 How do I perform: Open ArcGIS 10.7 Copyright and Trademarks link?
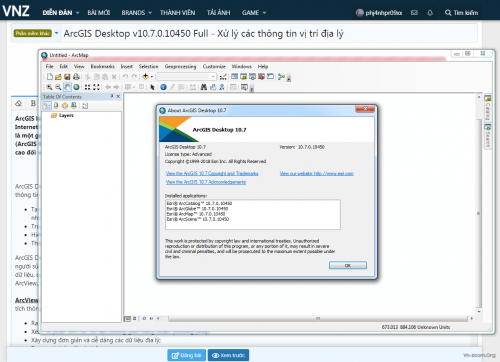(212, 174)
